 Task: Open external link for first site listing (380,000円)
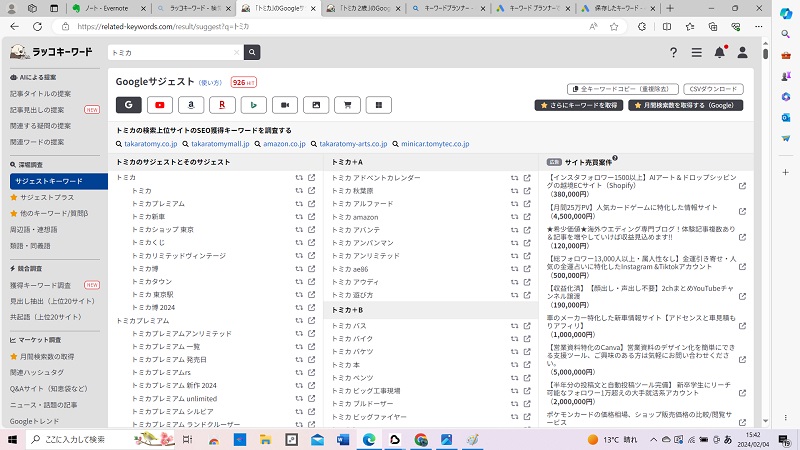pyautogui.click(x=742, y=186)
